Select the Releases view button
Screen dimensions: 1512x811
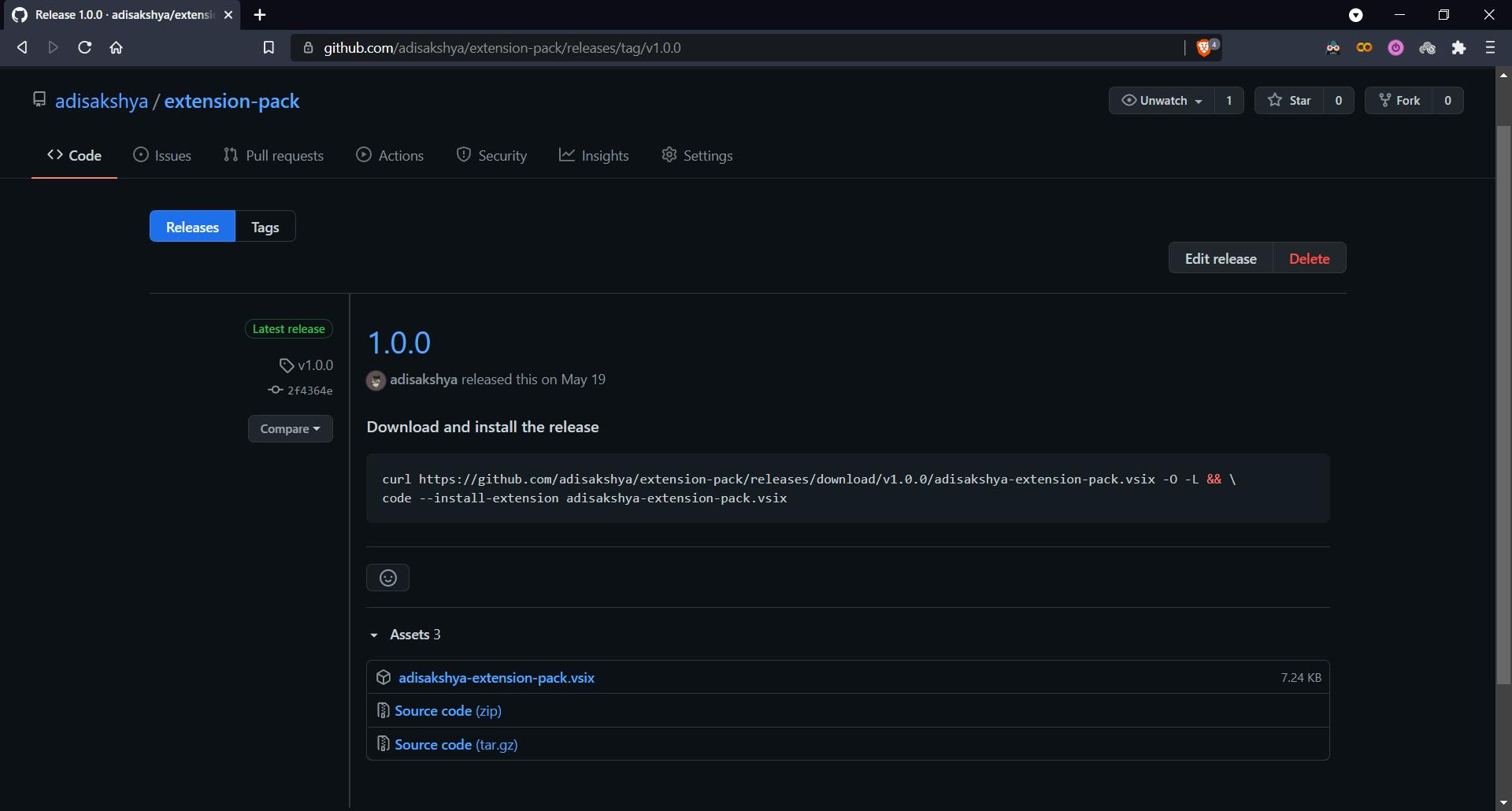(192, 227)
